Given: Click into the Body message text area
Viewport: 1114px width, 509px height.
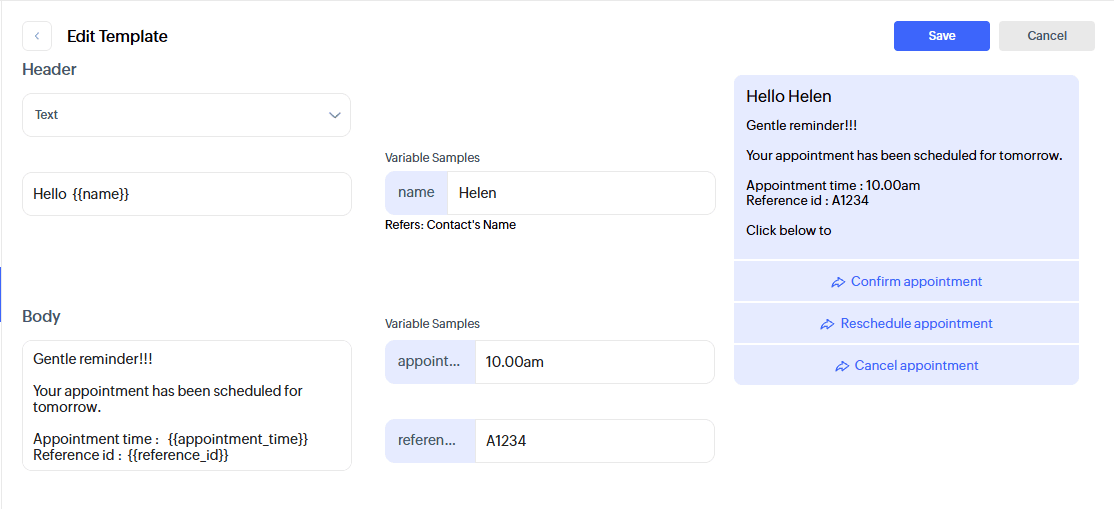Looking at the screenshot, I should point(186,405).
